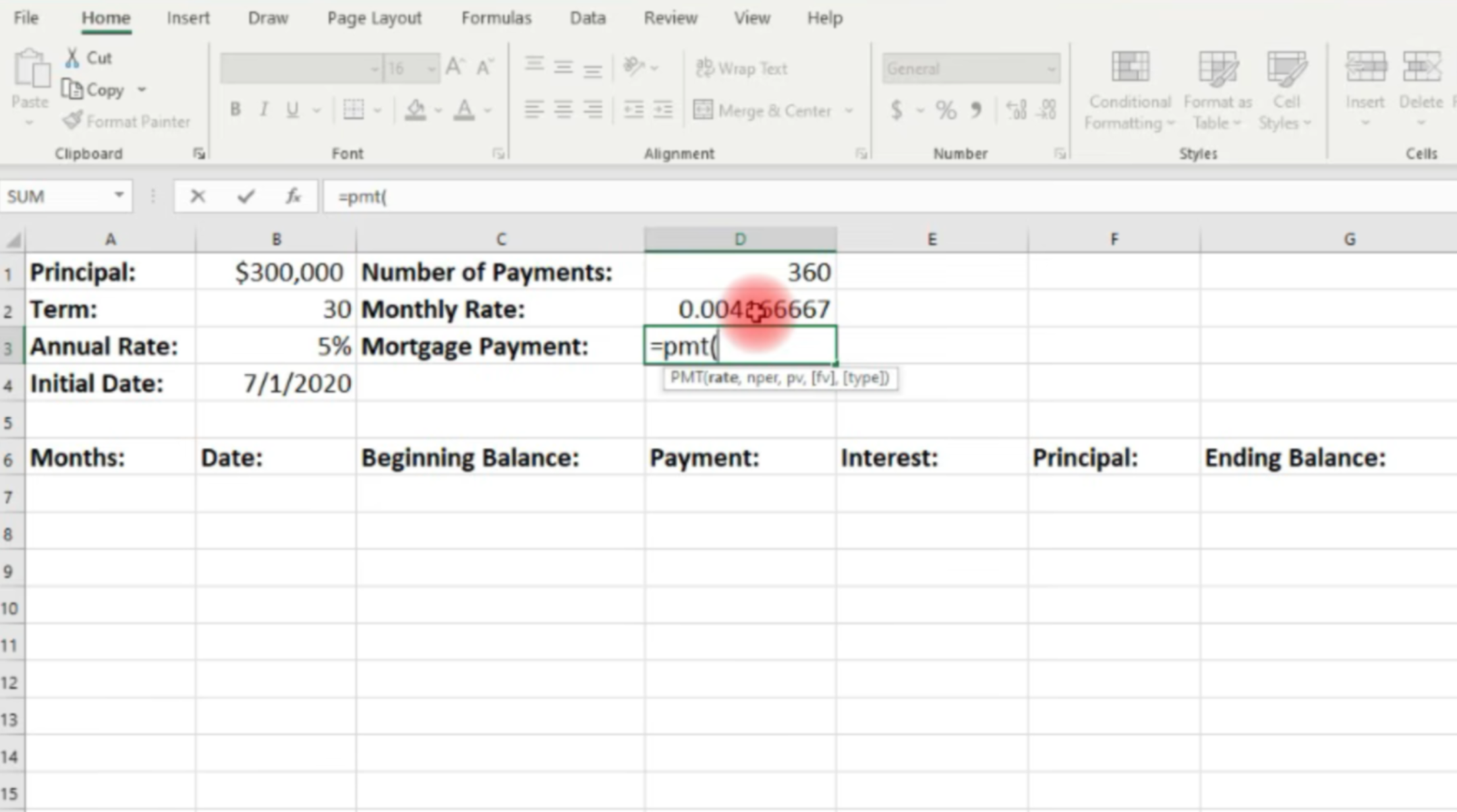Select column D header

(x=740, y=239)
